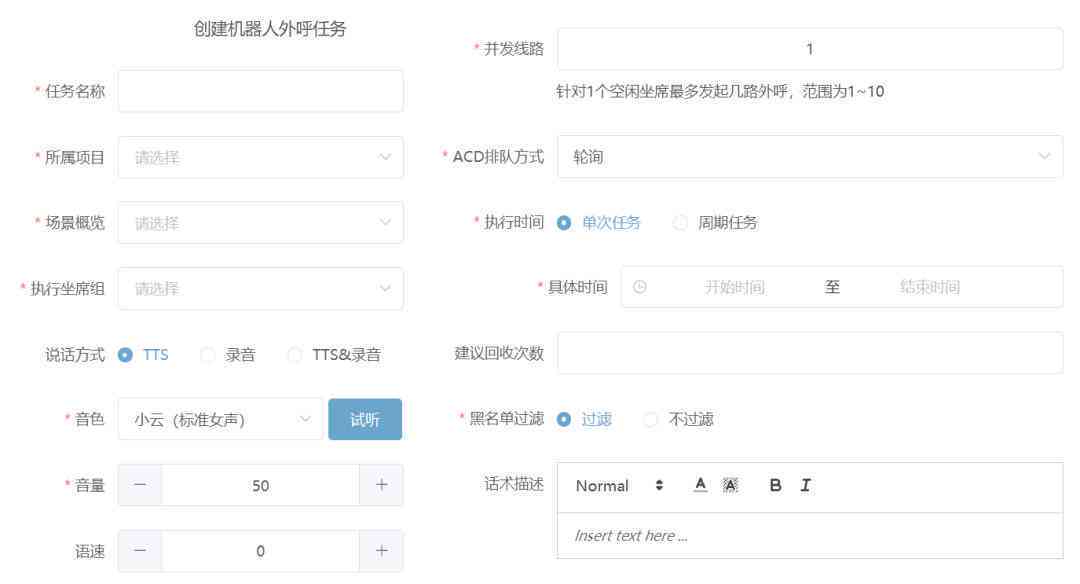Click the 创建机器人外呼任务 title text

[x=269, y=28]
